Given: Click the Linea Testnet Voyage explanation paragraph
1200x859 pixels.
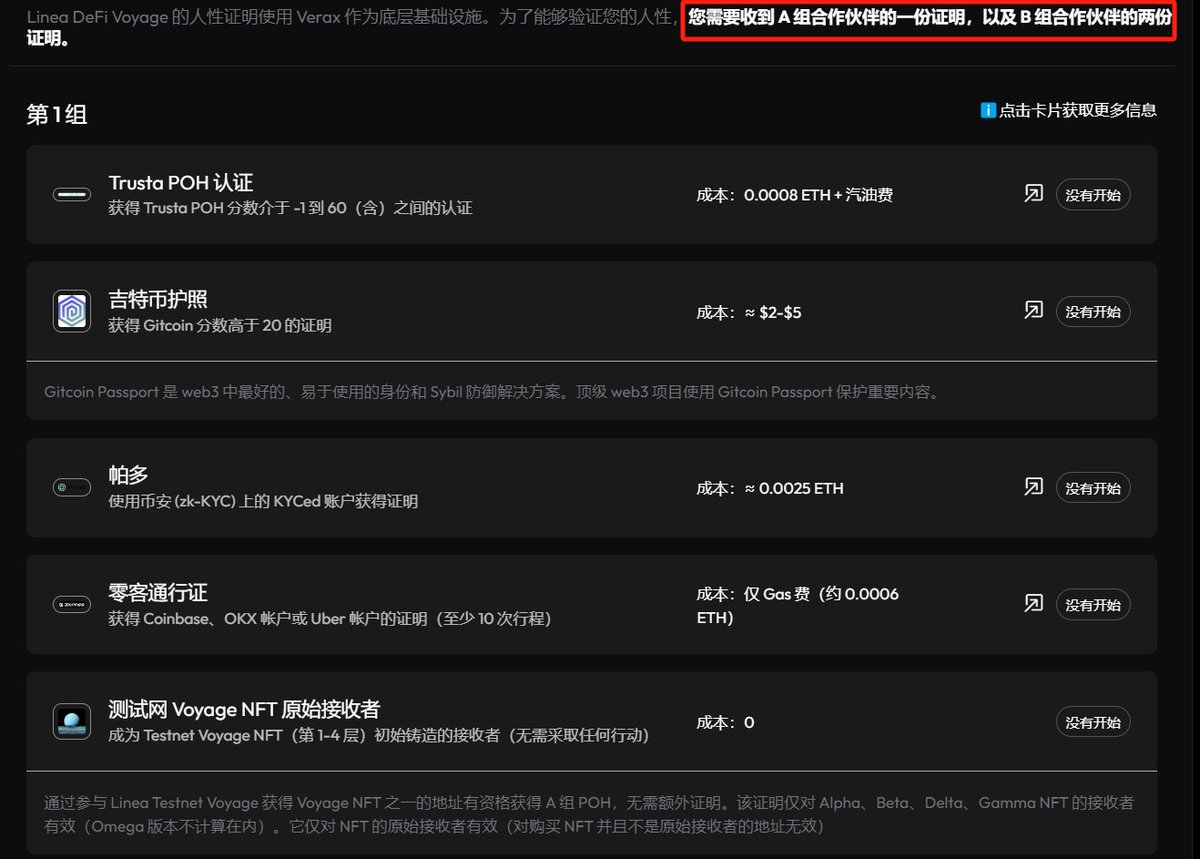Looking at the screenshot, I should tap(589, 815).
